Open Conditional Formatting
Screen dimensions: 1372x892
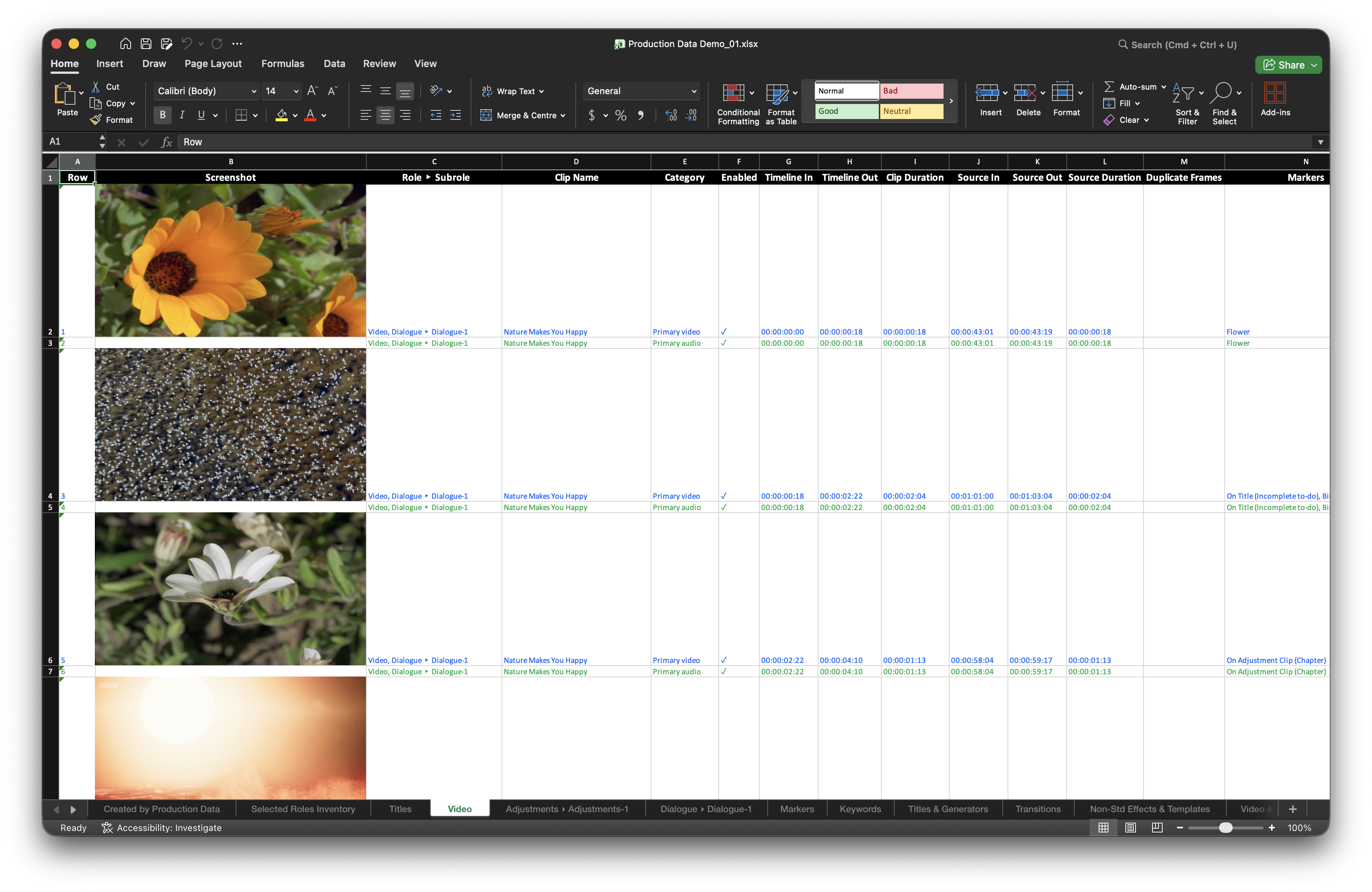coord(738,104)
